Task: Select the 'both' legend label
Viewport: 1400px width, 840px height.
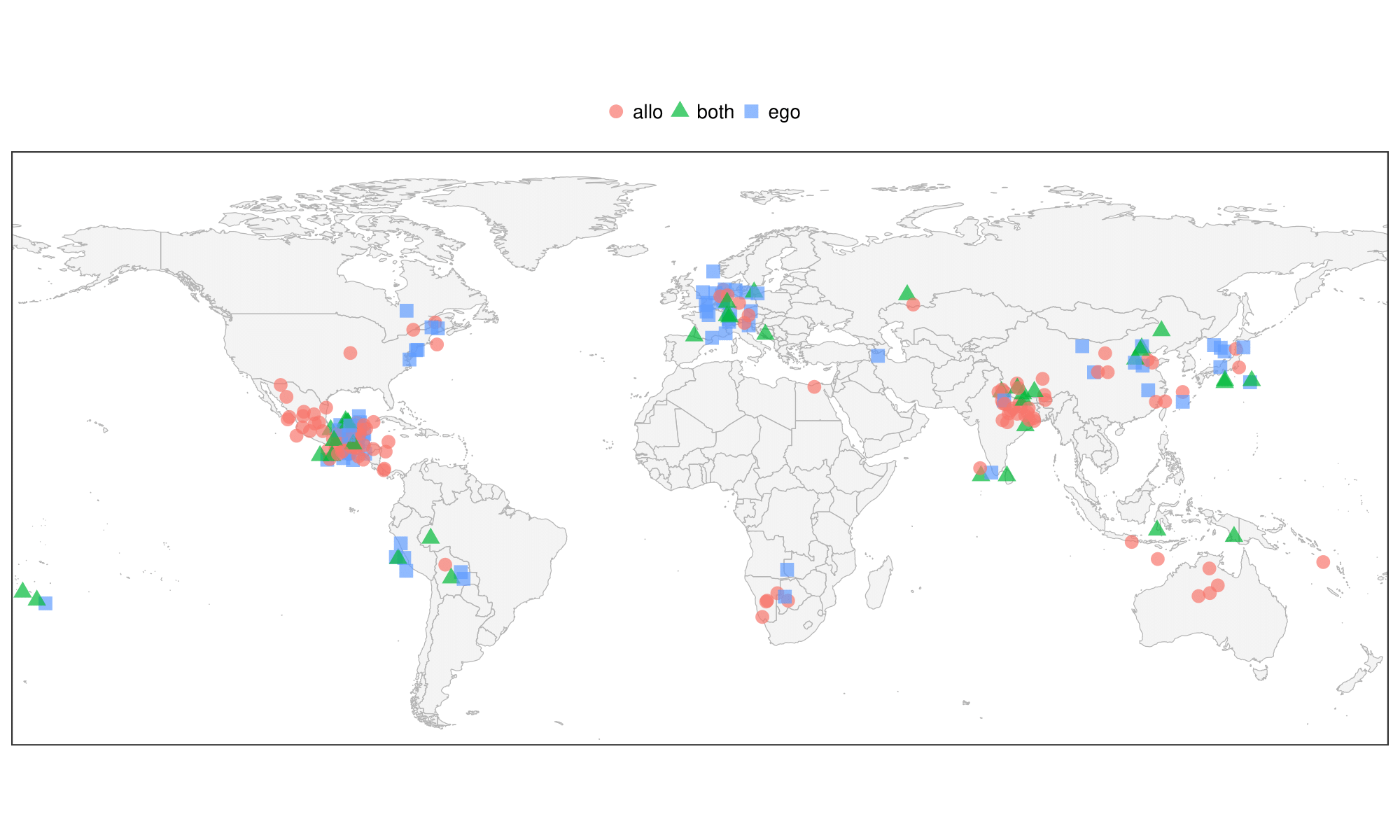Action: pos(715,112)
